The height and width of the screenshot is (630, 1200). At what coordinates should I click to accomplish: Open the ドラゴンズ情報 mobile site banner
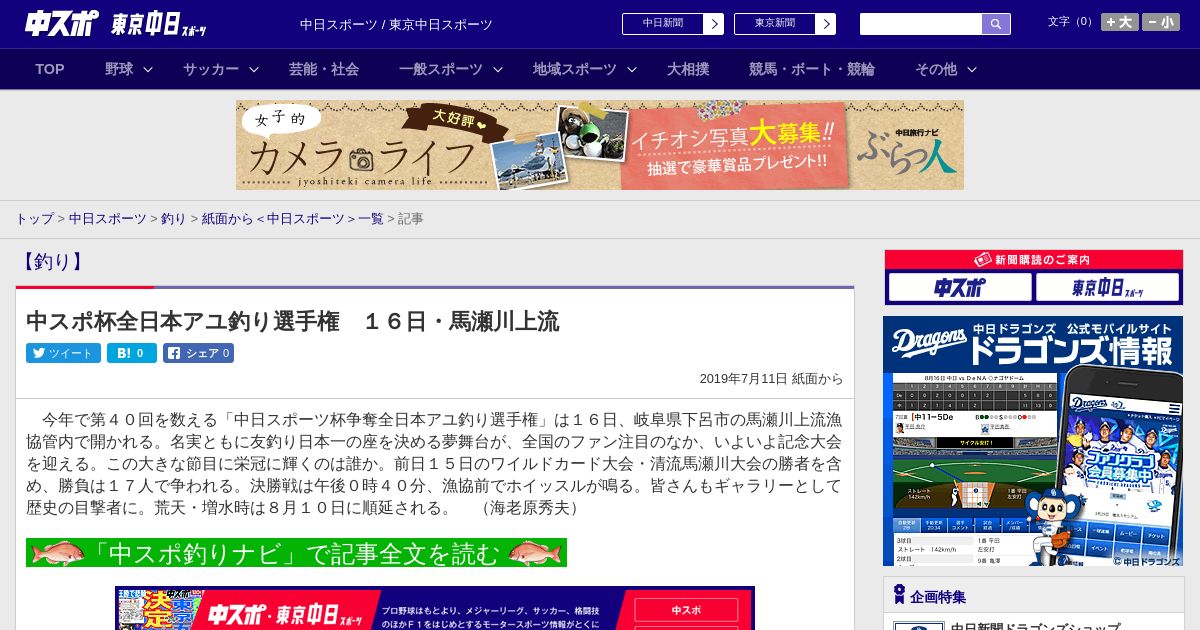(1033, 441)
